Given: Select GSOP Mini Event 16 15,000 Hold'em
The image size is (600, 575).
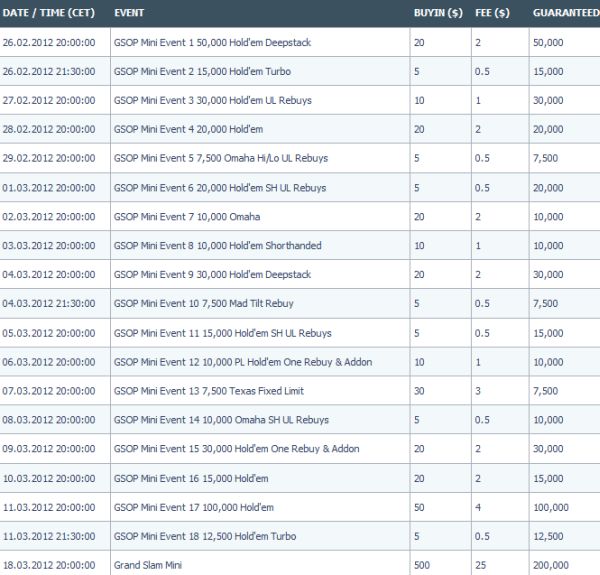Looking at the screenshot, I should 191,479.
